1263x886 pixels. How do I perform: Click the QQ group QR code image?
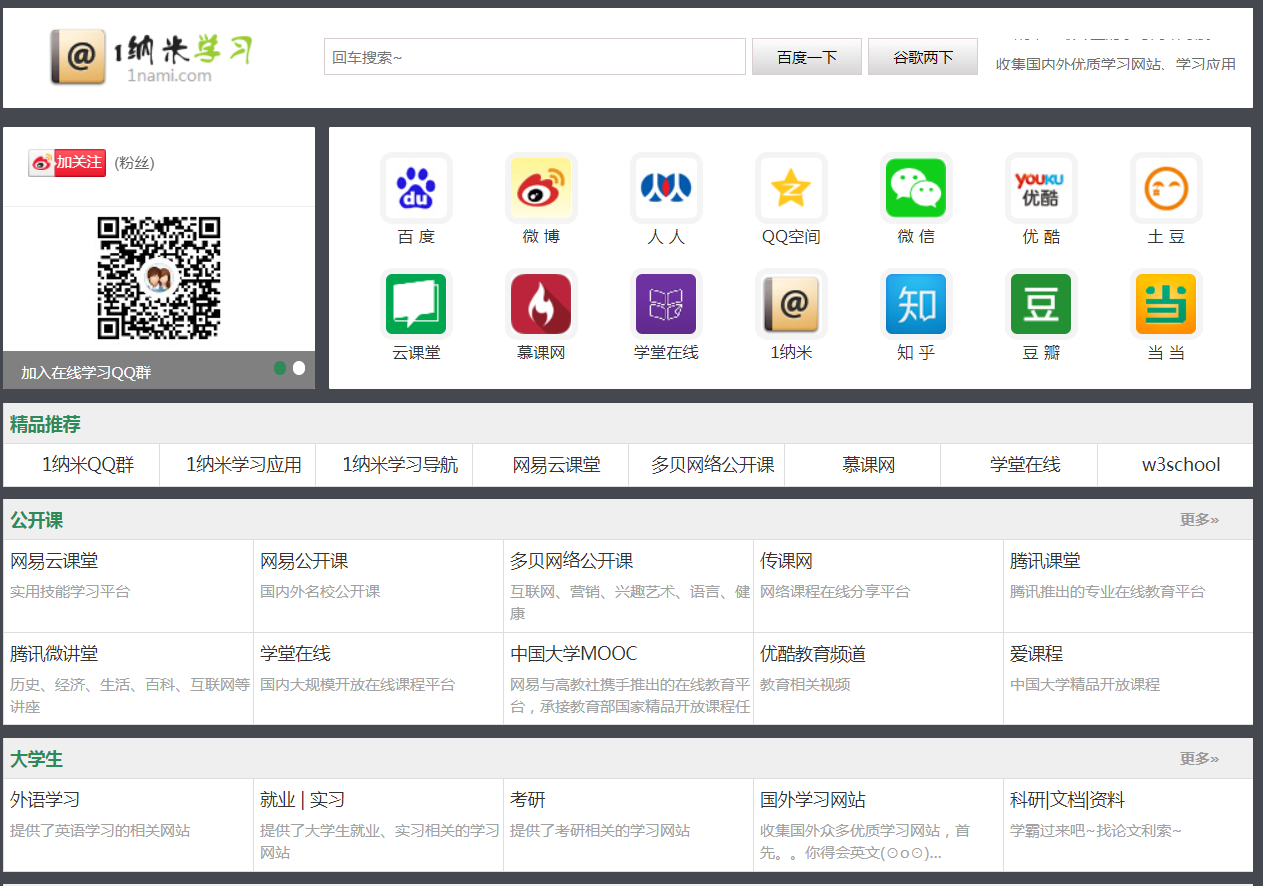158,278
